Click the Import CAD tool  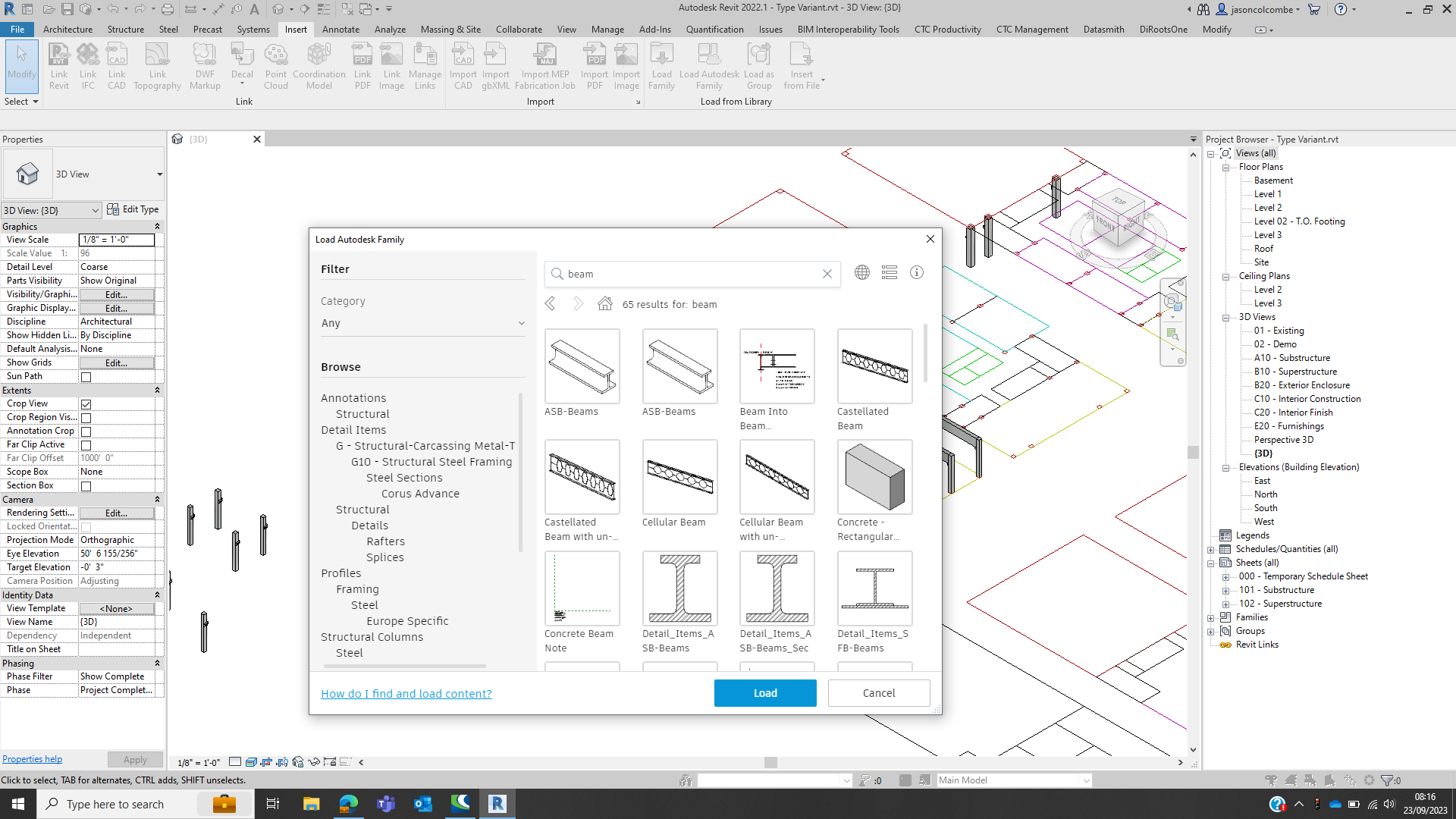point(463,64)
